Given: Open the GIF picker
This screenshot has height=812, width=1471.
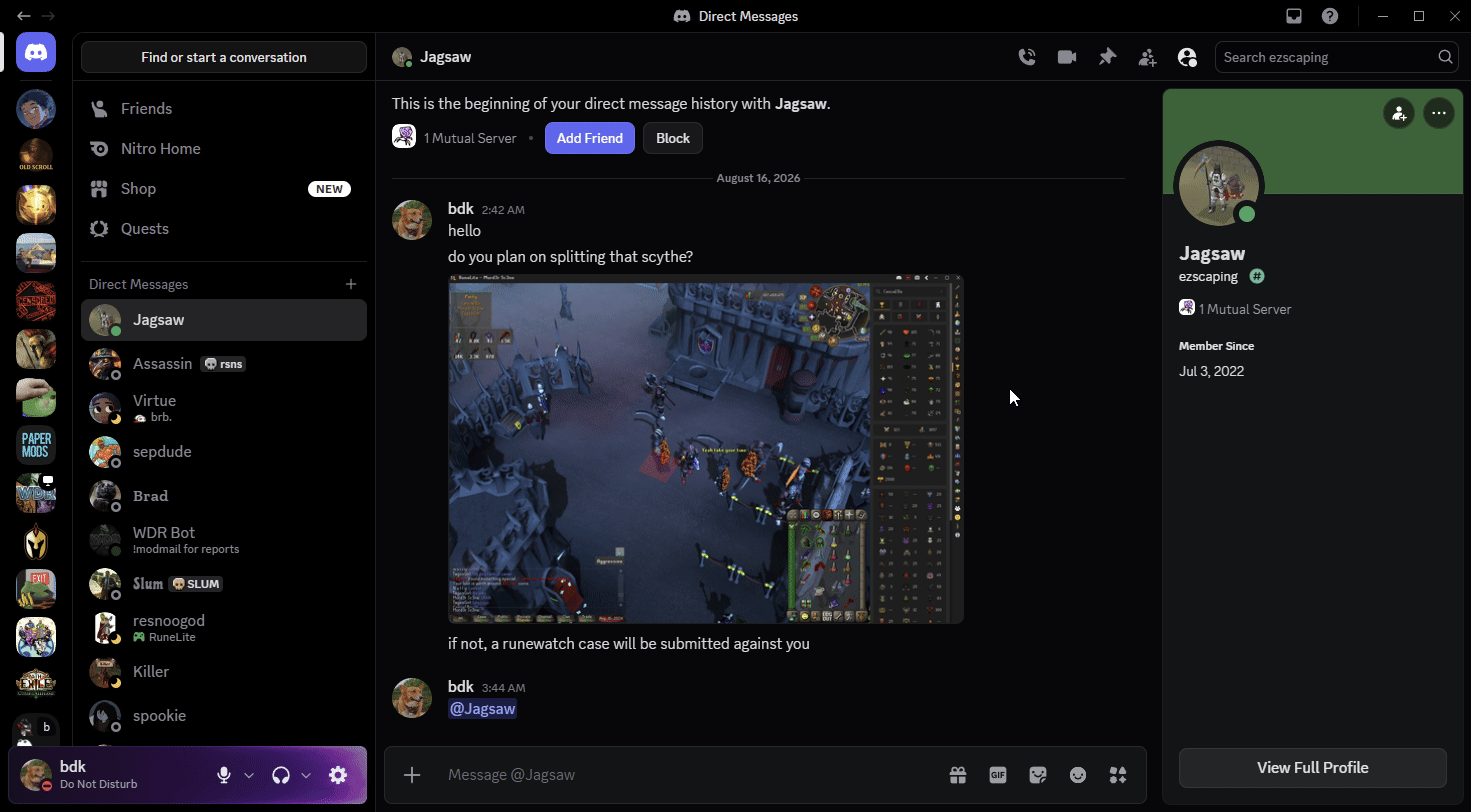Looking at the screenshot, I should coord(997,775).
